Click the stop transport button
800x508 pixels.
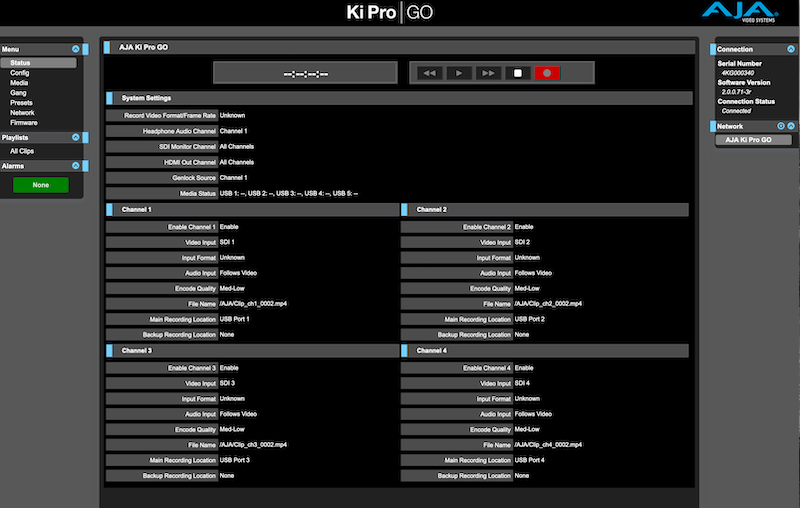click(x=517, y=73)
